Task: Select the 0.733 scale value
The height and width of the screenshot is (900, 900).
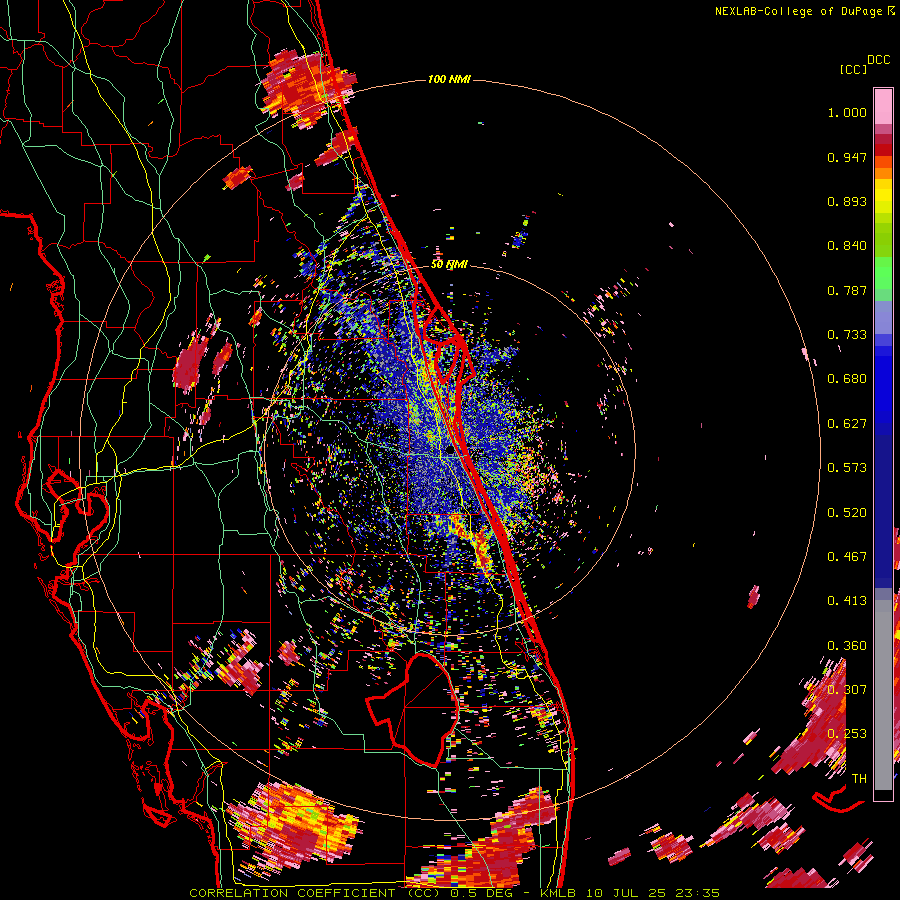Action: 847,335
